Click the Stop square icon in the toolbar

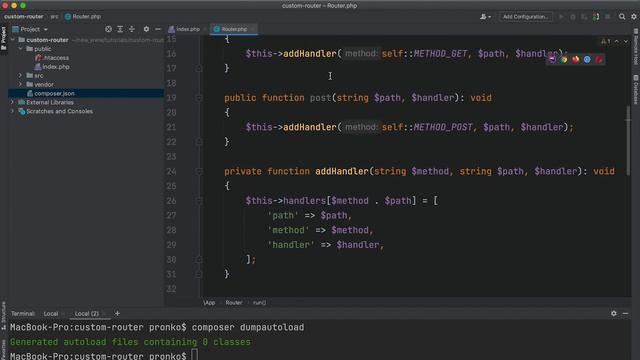pyautogui.click(x=608, y=17)
